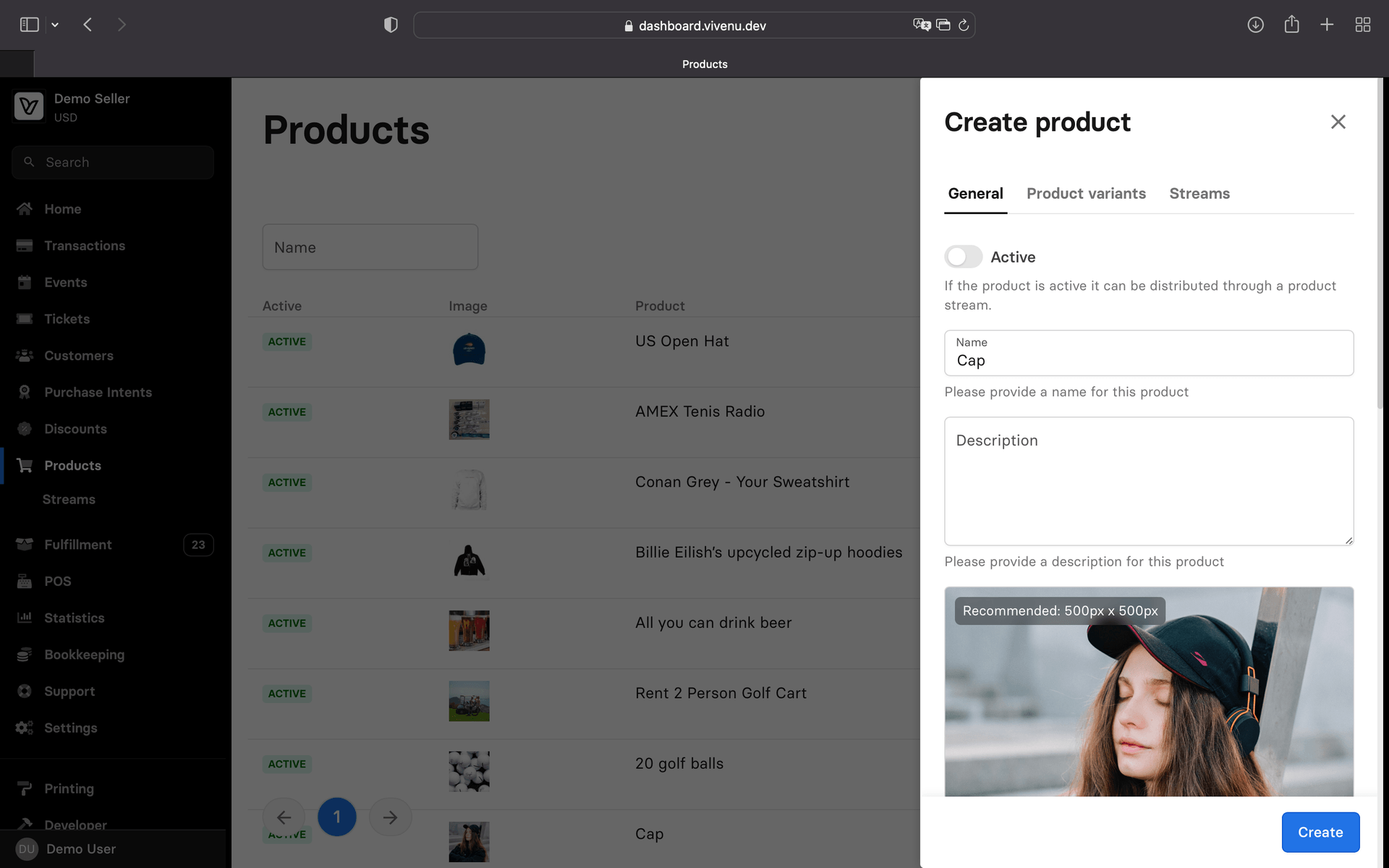Open the Printing section
Screen dimensions: 1389x868
[69, 789]
